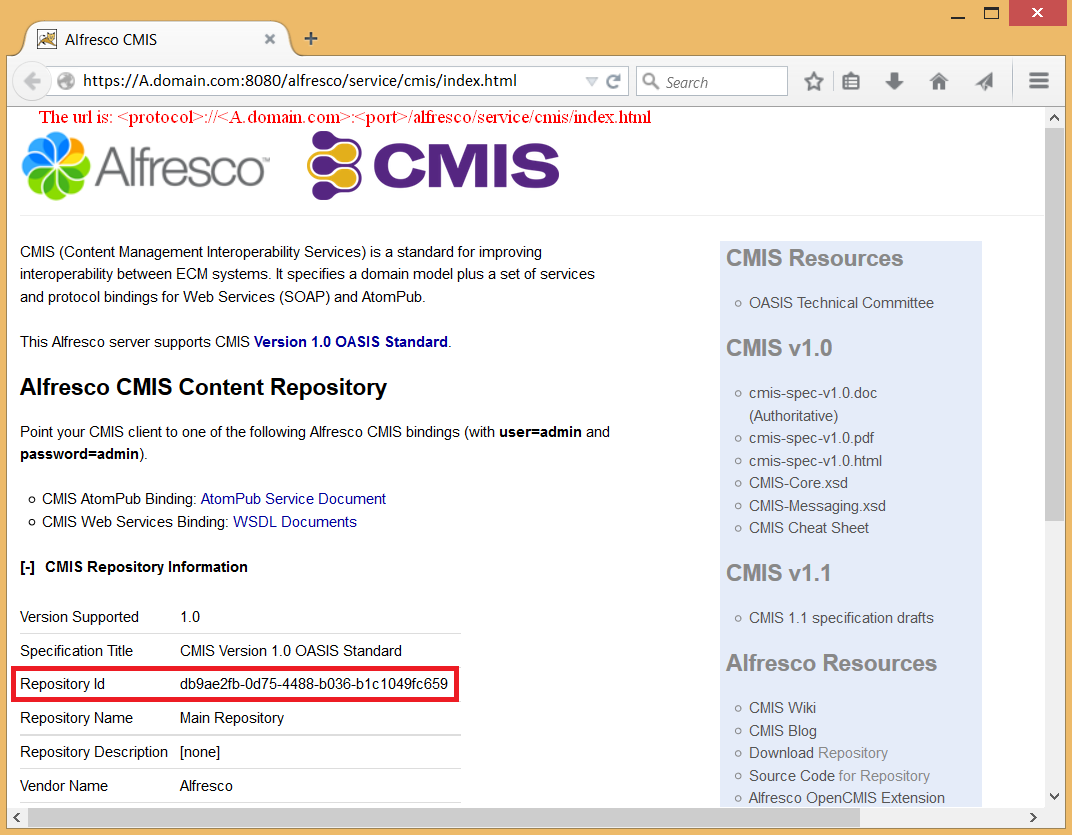
Task: Click Repository Description value [none]
Action: tap(200, 752)
